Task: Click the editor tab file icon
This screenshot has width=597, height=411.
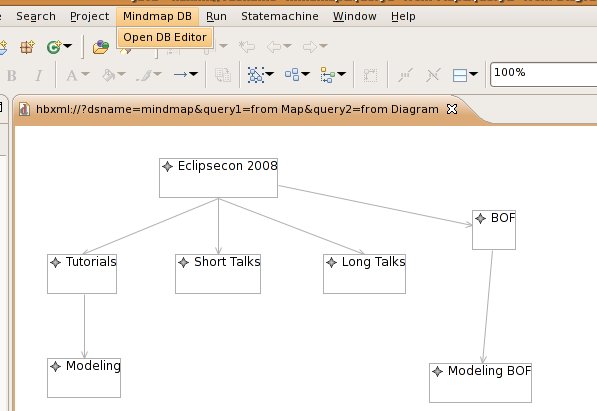Action: coord(24,109)
